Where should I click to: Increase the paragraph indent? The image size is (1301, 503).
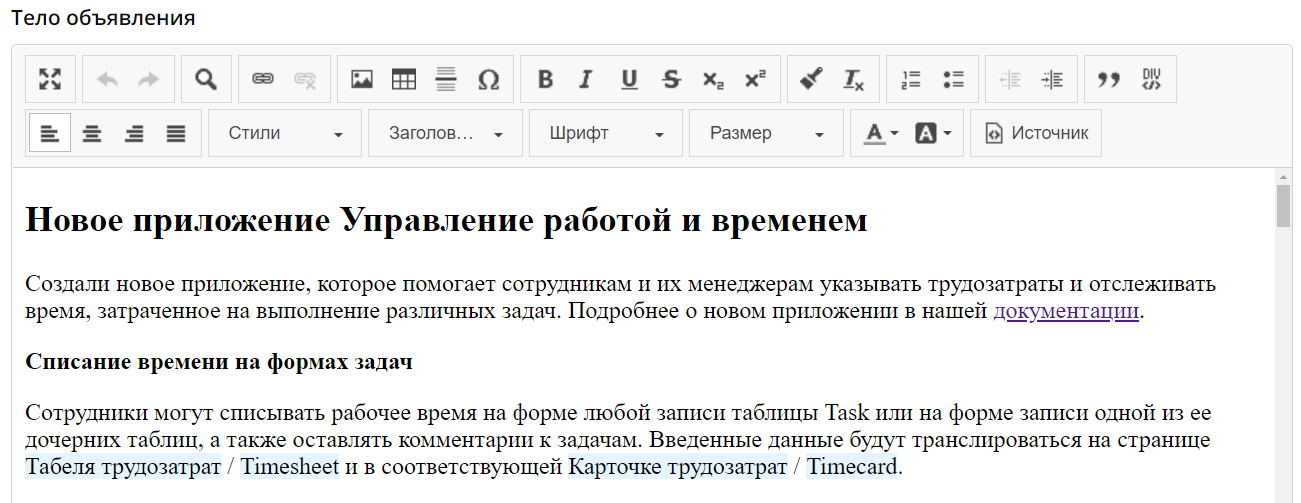(x=1052, y=80)
